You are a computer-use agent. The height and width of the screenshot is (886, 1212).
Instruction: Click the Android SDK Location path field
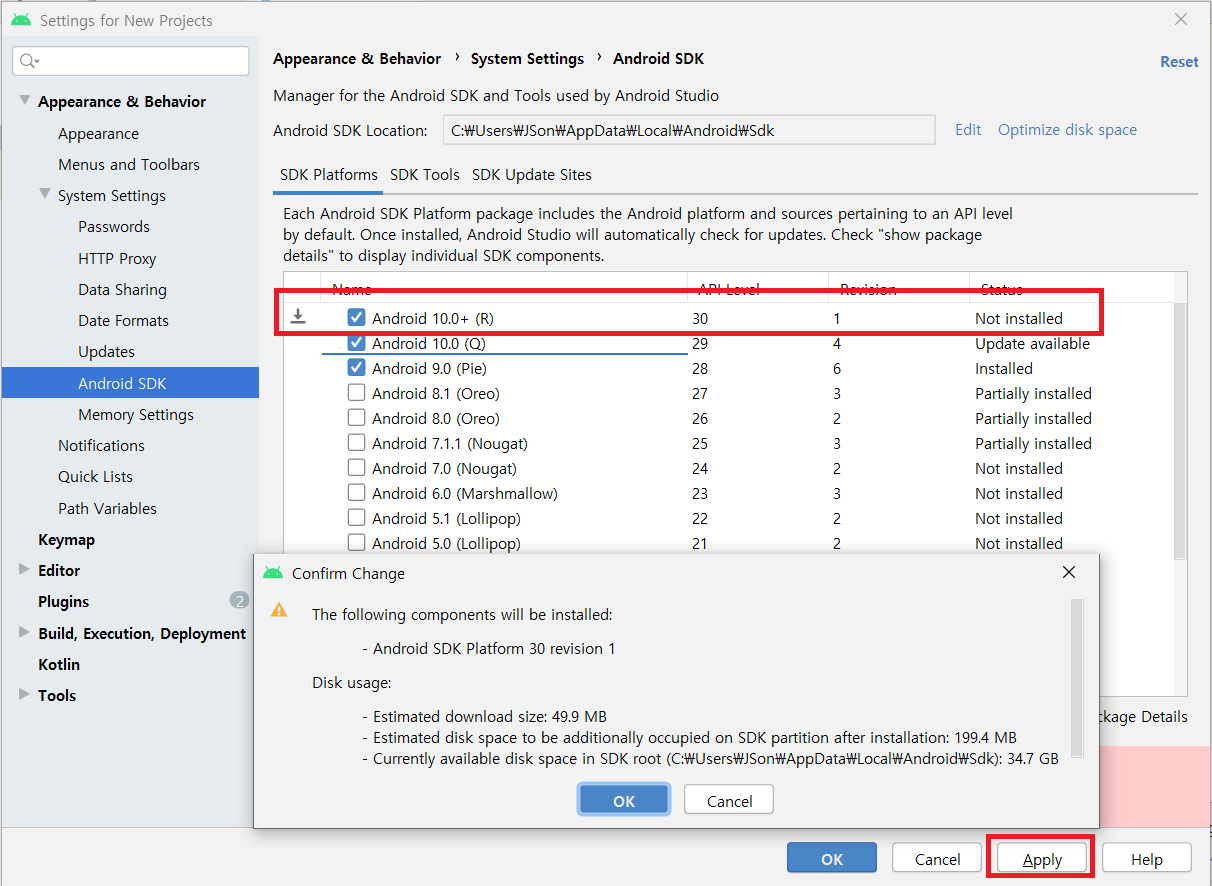click(x=688, y=130)
